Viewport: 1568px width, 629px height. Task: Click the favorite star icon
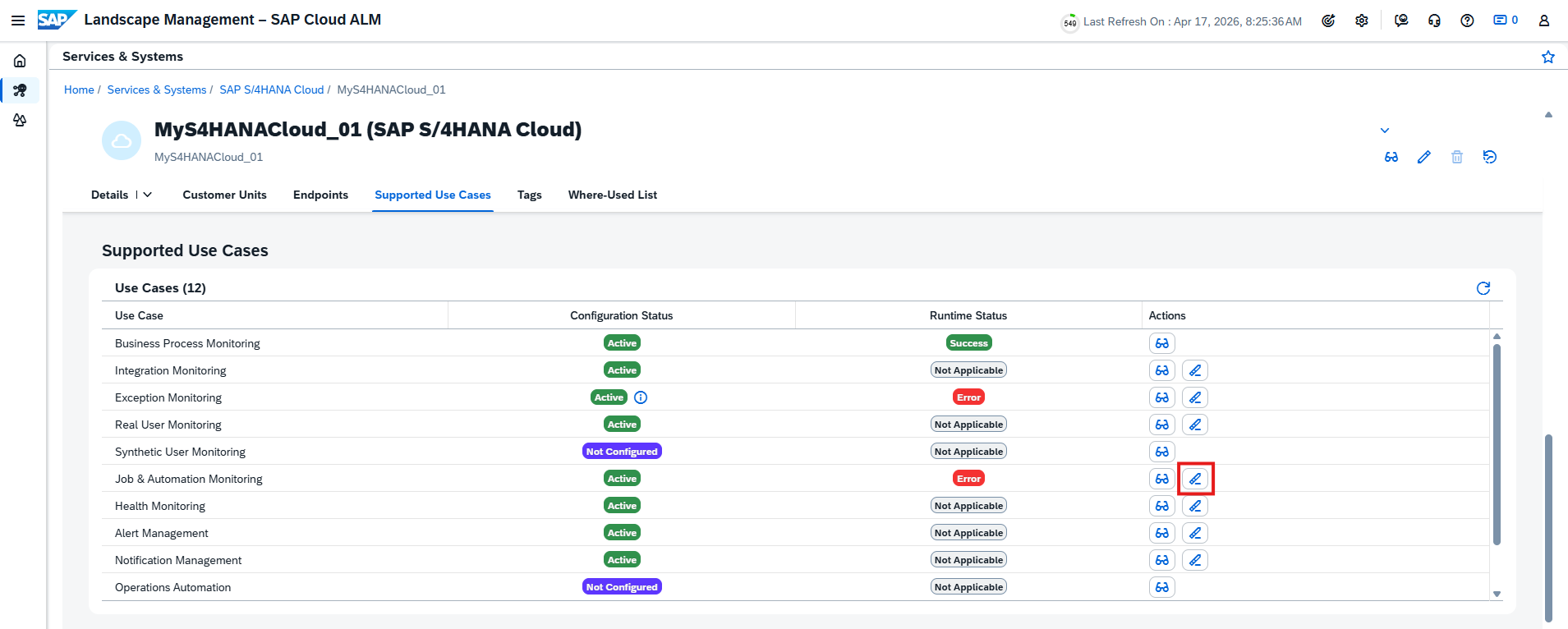coord(1547,57)
